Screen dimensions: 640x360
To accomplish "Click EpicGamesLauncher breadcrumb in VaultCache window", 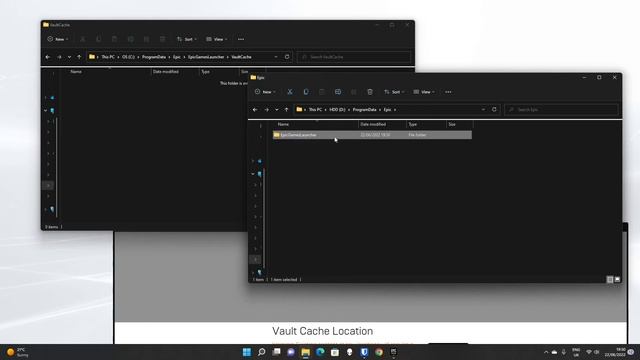I will point(206,57).
